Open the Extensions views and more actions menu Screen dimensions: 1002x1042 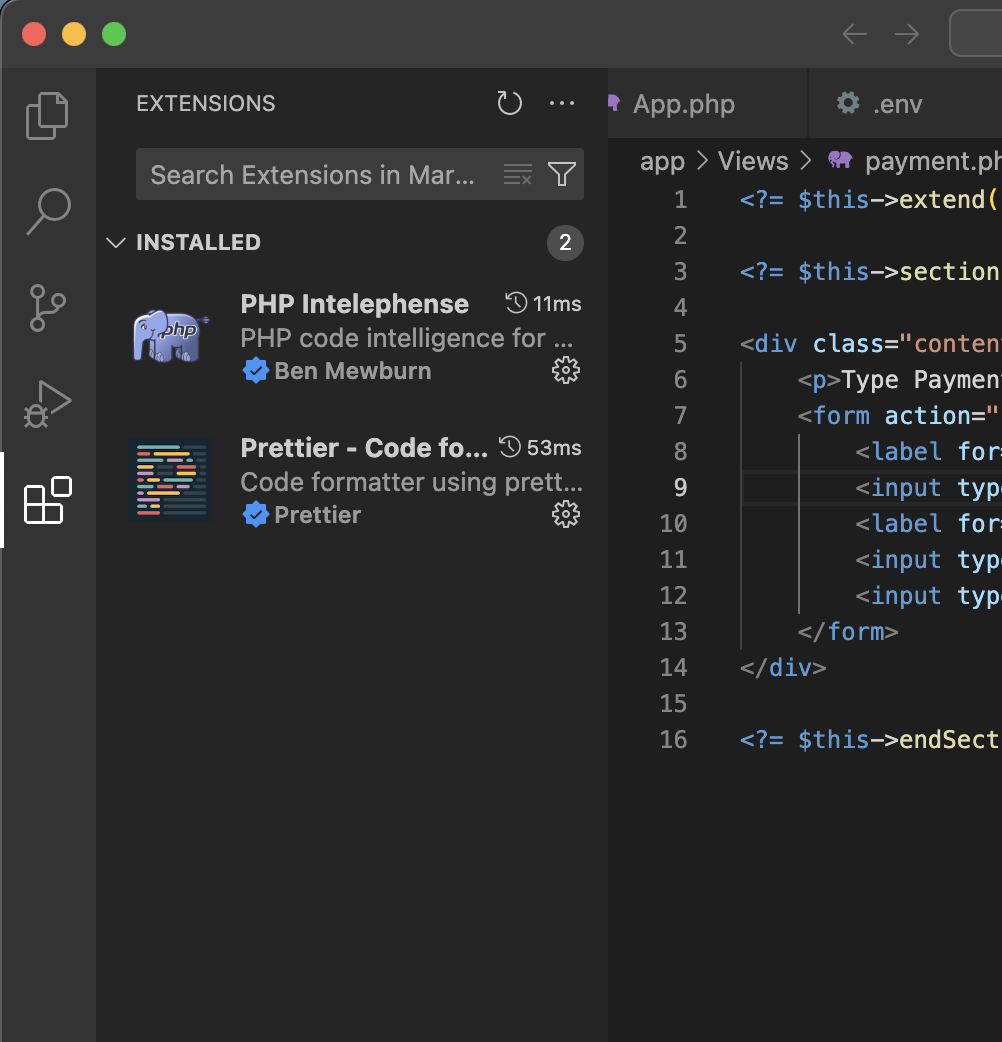[562, 103]
